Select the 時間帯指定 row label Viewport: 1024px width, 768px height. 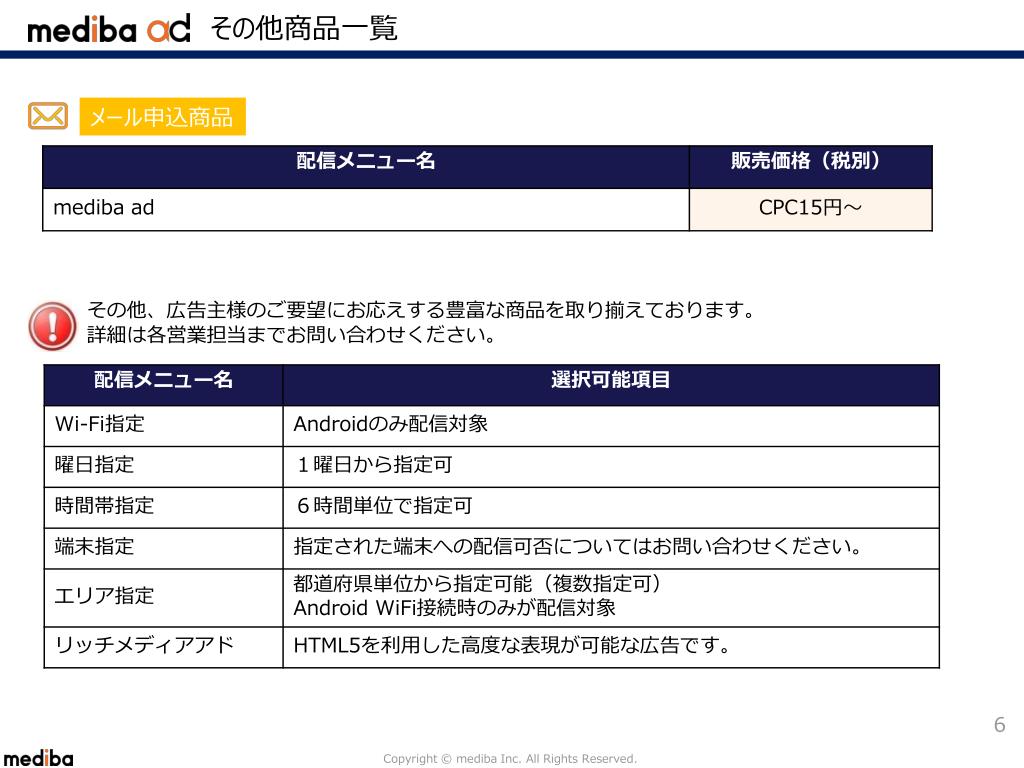pyautogui.click(x=163, y=507)
